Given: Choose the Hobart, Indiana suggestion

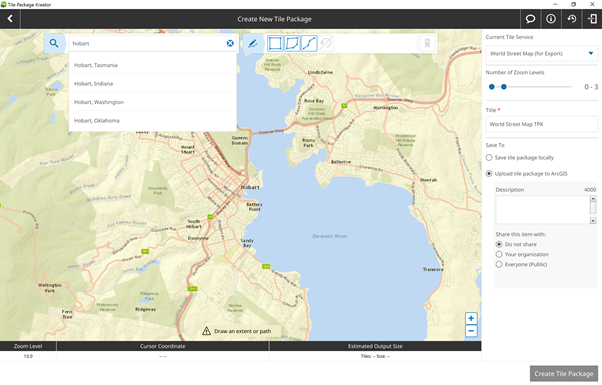Looking at the screenshot, I should click(x=152, y=84).
